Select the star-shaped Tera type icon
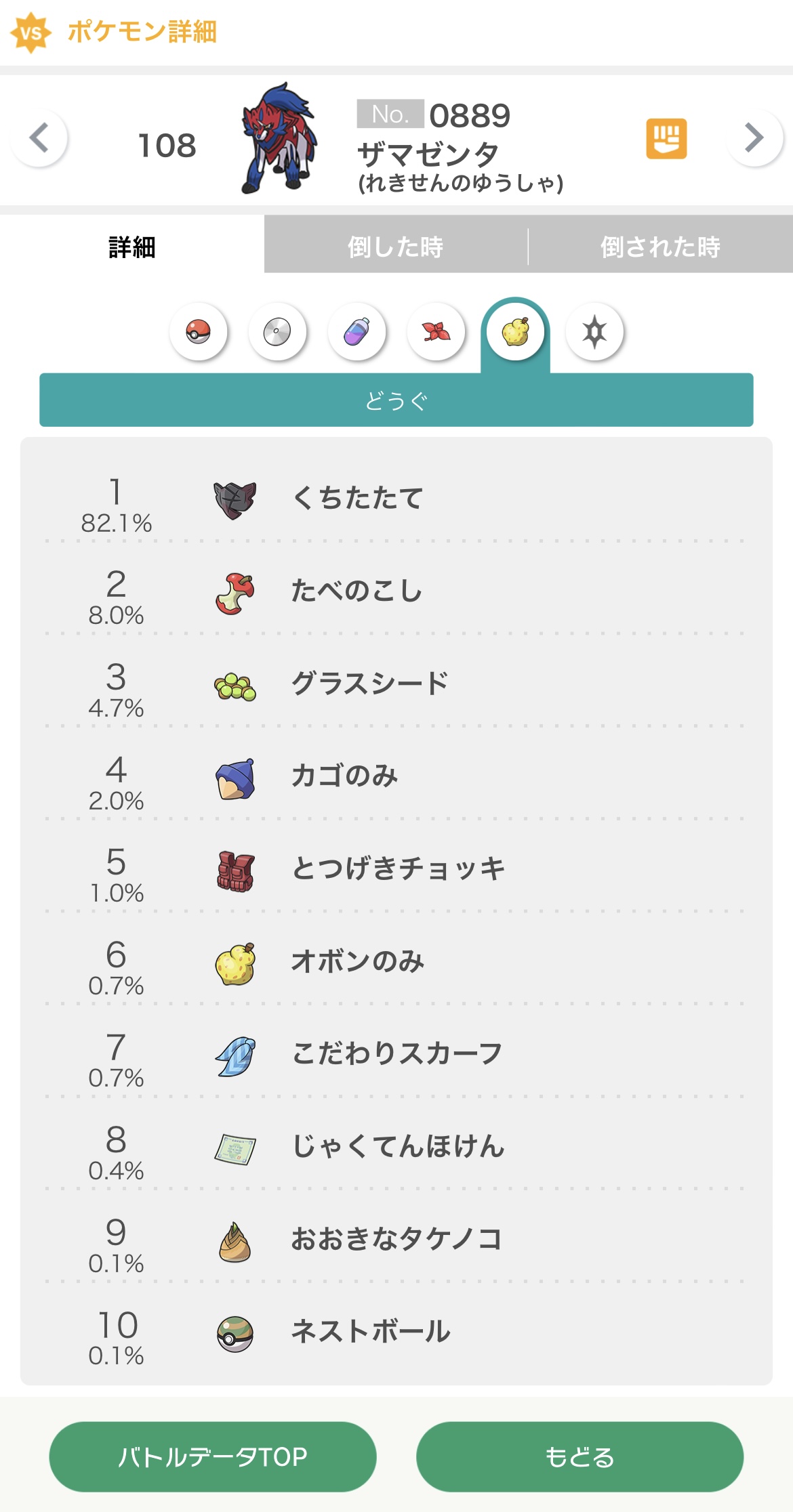Viewport: 793px width, 1512px height. (594, 332)
